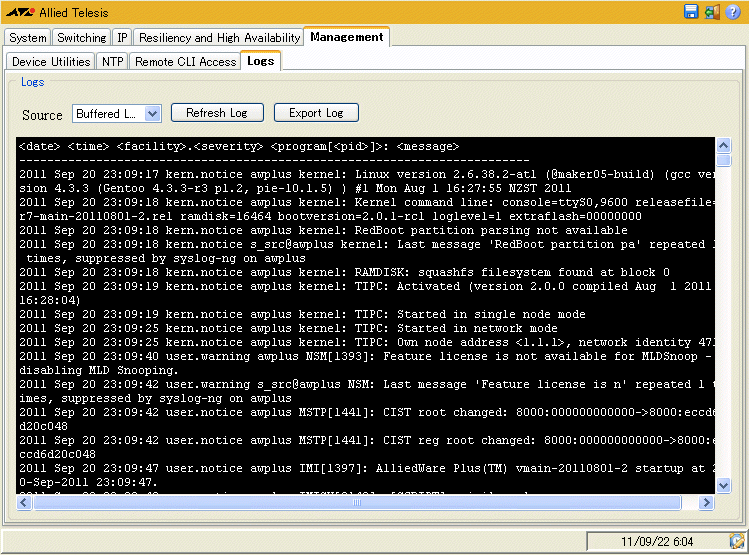Click the horizontal scrollbar thumb
Screen dimensions: 749x555
click(x=357, y=502)
